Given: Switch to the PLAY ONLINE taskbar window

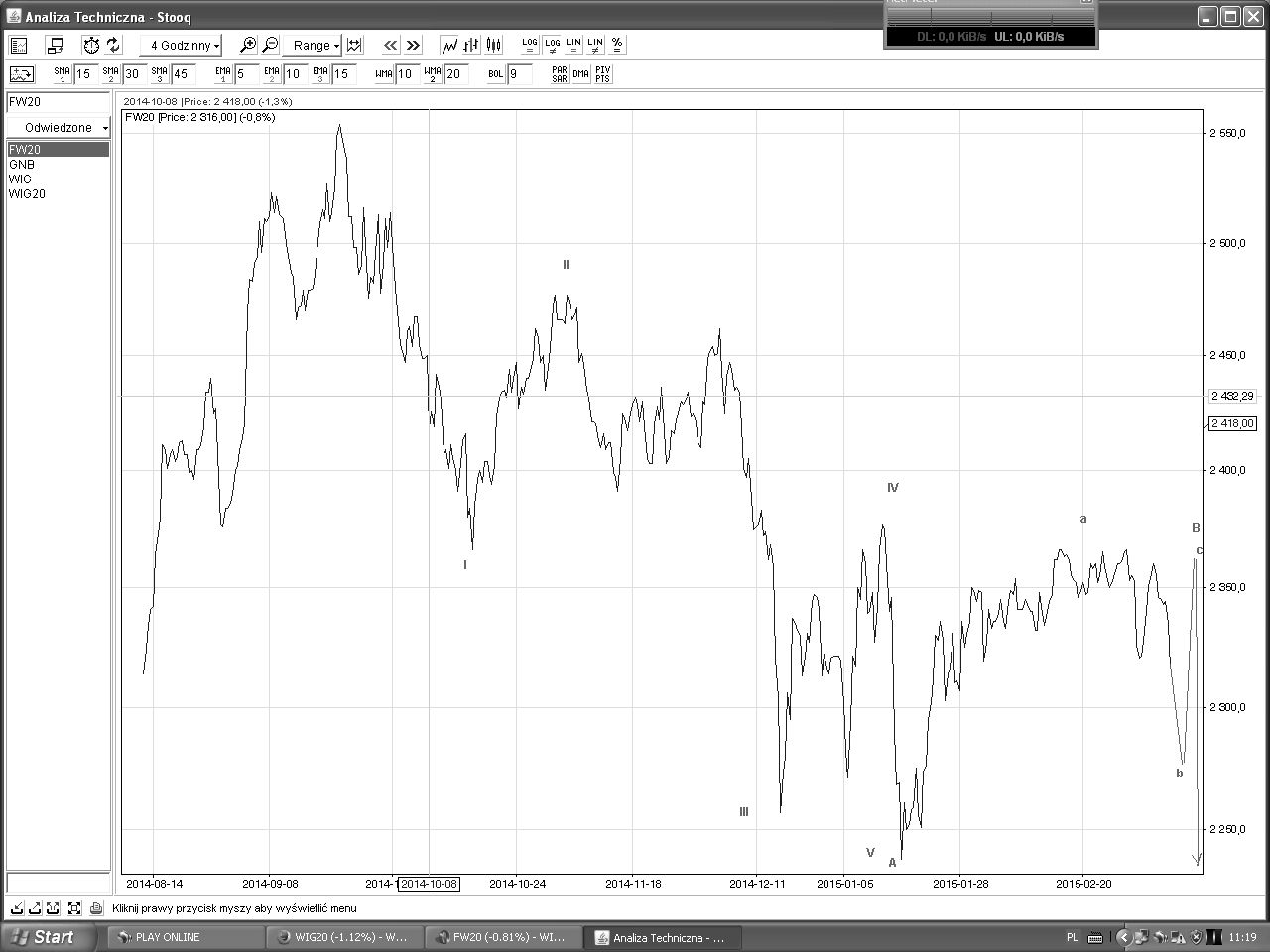Looking at the screenshot, I should click(x=184, y=937).
